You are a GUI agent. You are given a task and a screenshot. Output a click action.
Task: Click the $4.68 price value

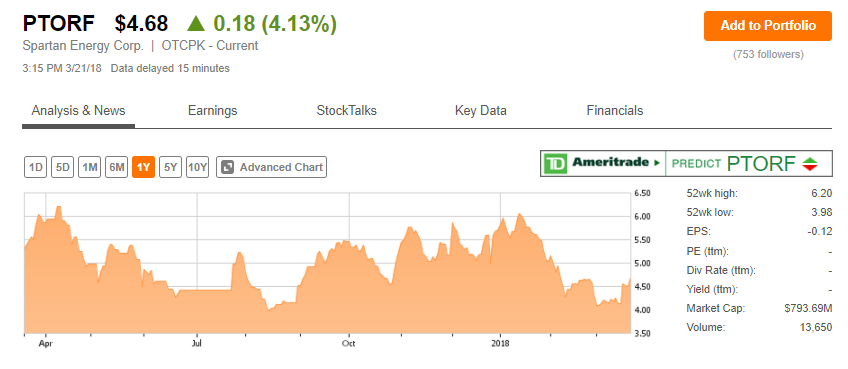pyautogui.click(x=141, y=23)
